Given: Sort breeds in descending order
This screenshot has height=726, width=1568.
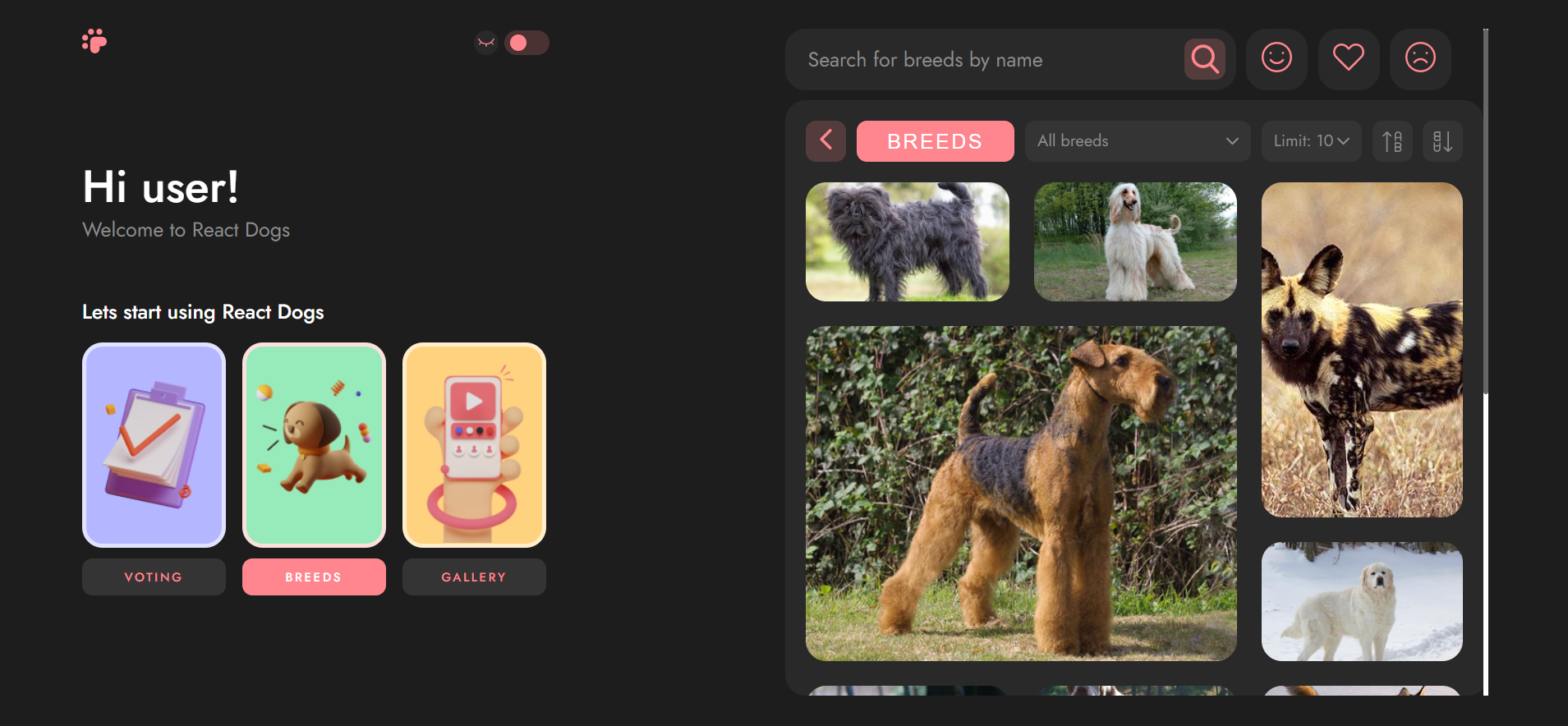Looking at the screenshot, I should (x=1442, y=141).
